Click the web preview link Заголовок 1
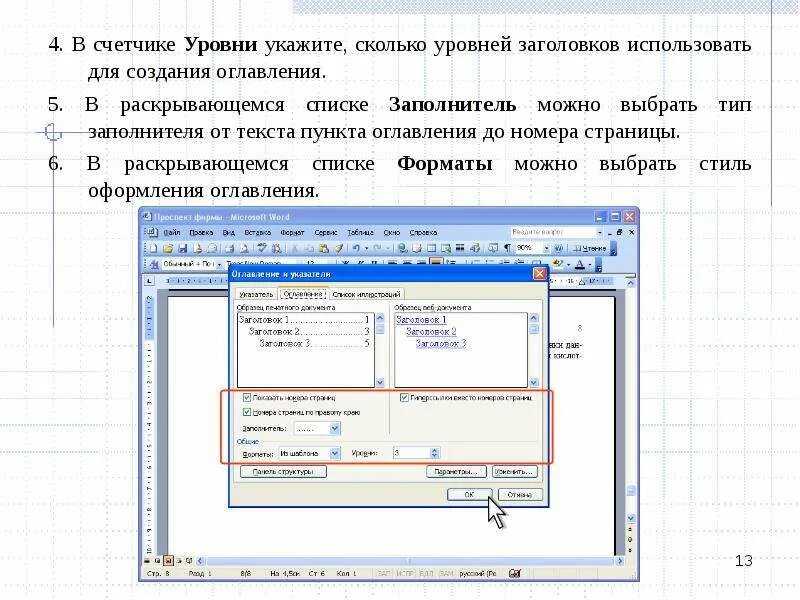Screen dimensions: 800x600 421,319
